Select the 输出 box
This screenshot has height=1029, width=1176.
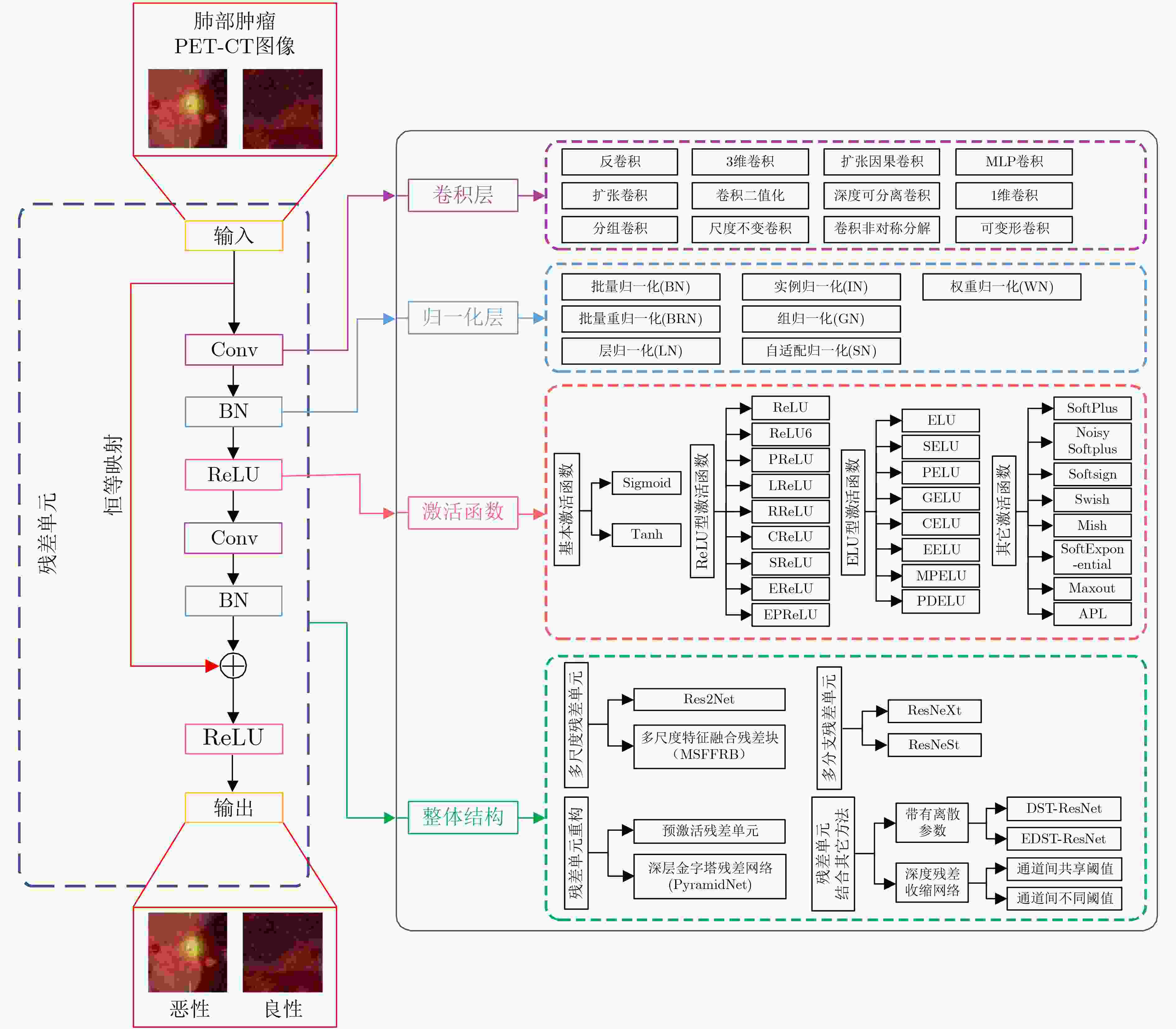point(234,807)
